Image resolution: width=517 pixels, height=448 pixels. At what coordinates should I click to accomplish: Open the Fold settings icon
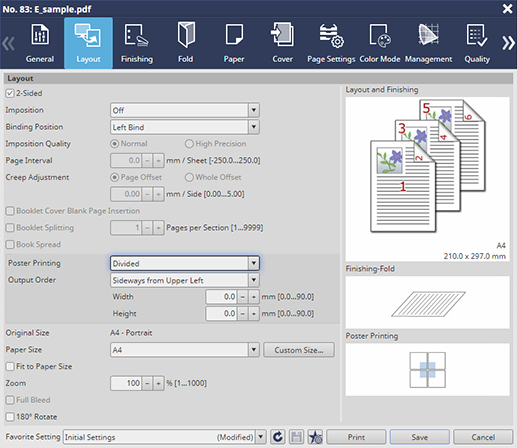coord(186,35)
